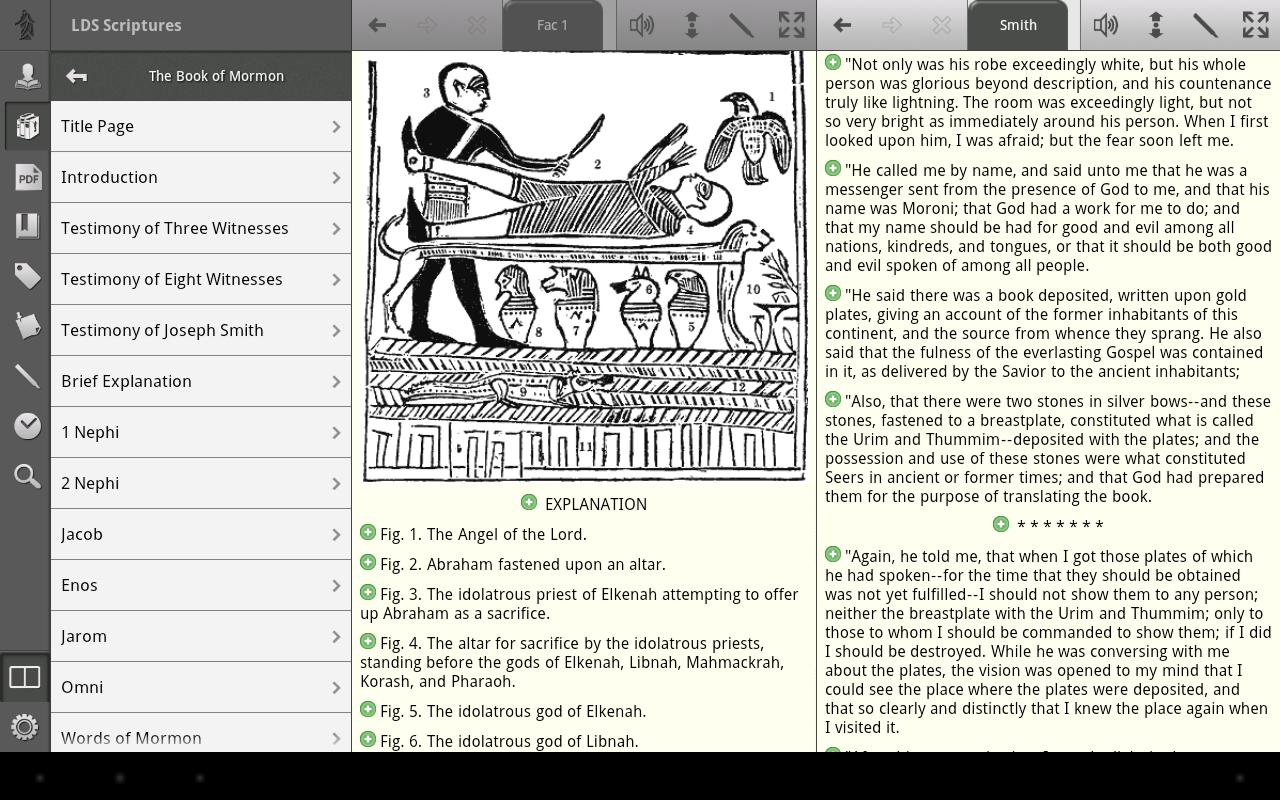Select highlighter tool in the Smith pane
This screenshot has width=1280, height=800.
click(x=1205, y=25)
